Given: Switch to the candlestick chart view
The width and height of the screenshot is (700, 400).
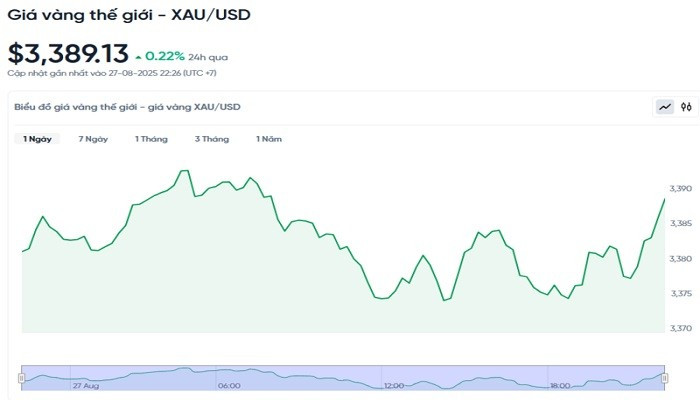Looking at the screenshot, I should pos(686,107).
